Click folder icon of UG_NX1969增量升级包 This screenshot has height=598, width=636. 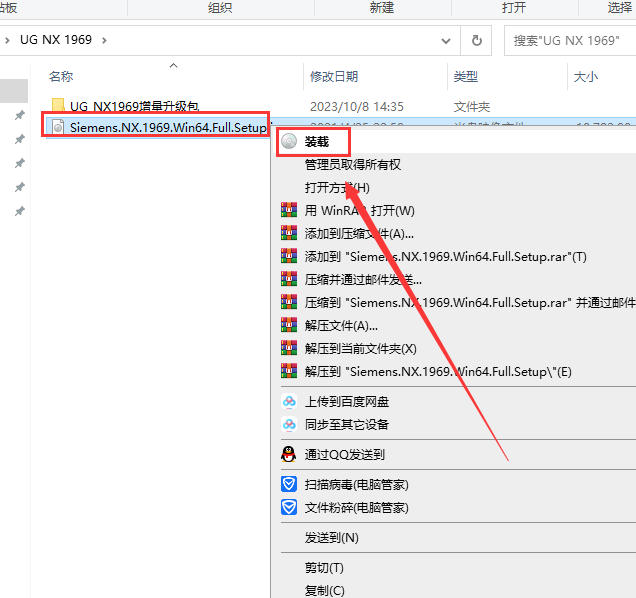point(58,105)
